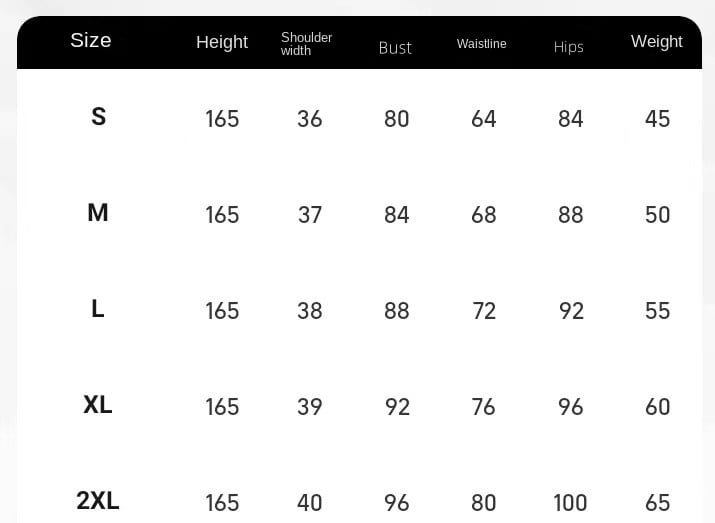The image size is (715, 523).
Task: Click the Shoulder width header
Action: pyautogui.click(x=306, y=44)
